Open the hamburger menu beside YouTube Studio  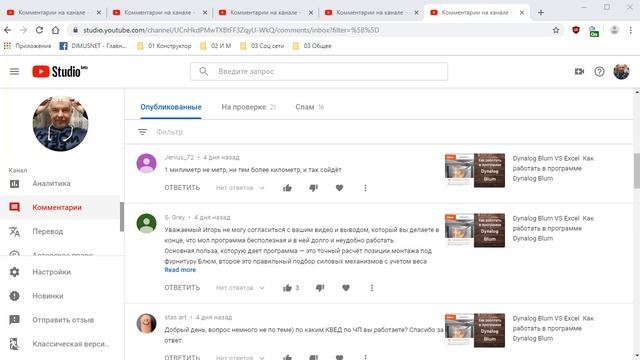click(x=14, y=71)
